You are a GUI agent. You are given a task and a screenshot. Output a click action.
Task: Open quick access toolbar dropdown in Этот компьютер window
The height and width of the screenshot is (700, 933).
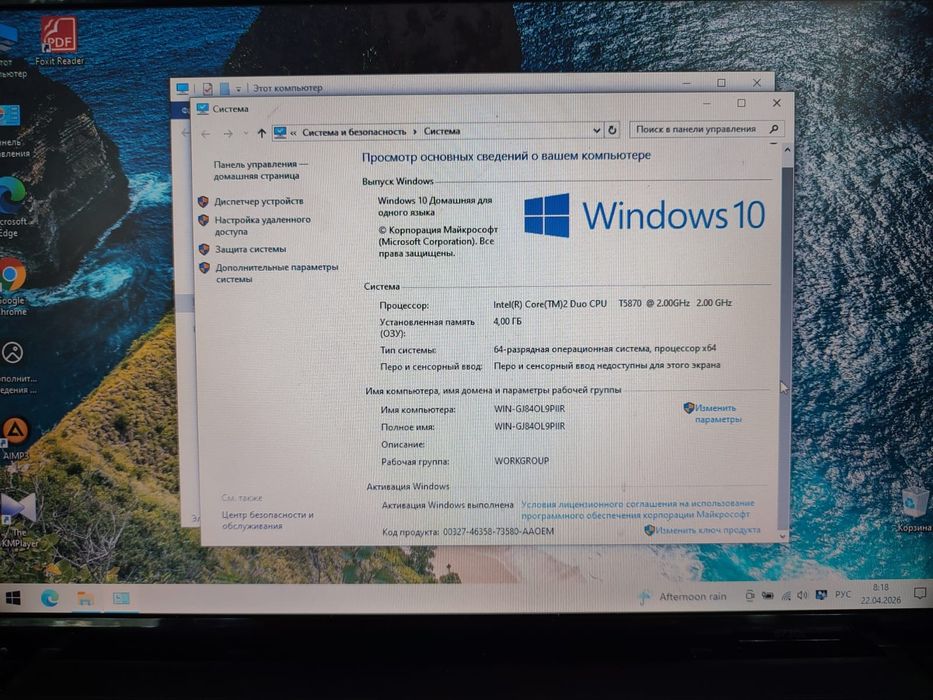click(x=238, y=89)
